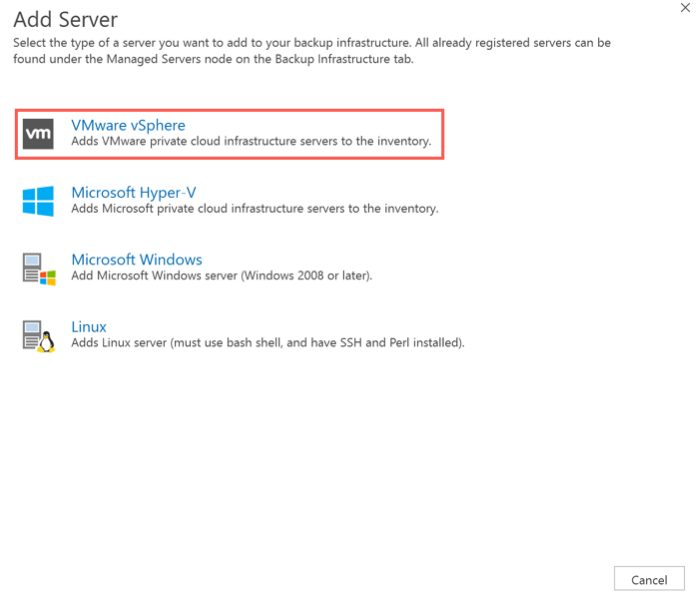Close the Add Server dialog with X
The image size is (700, 600).
point(682,7)
